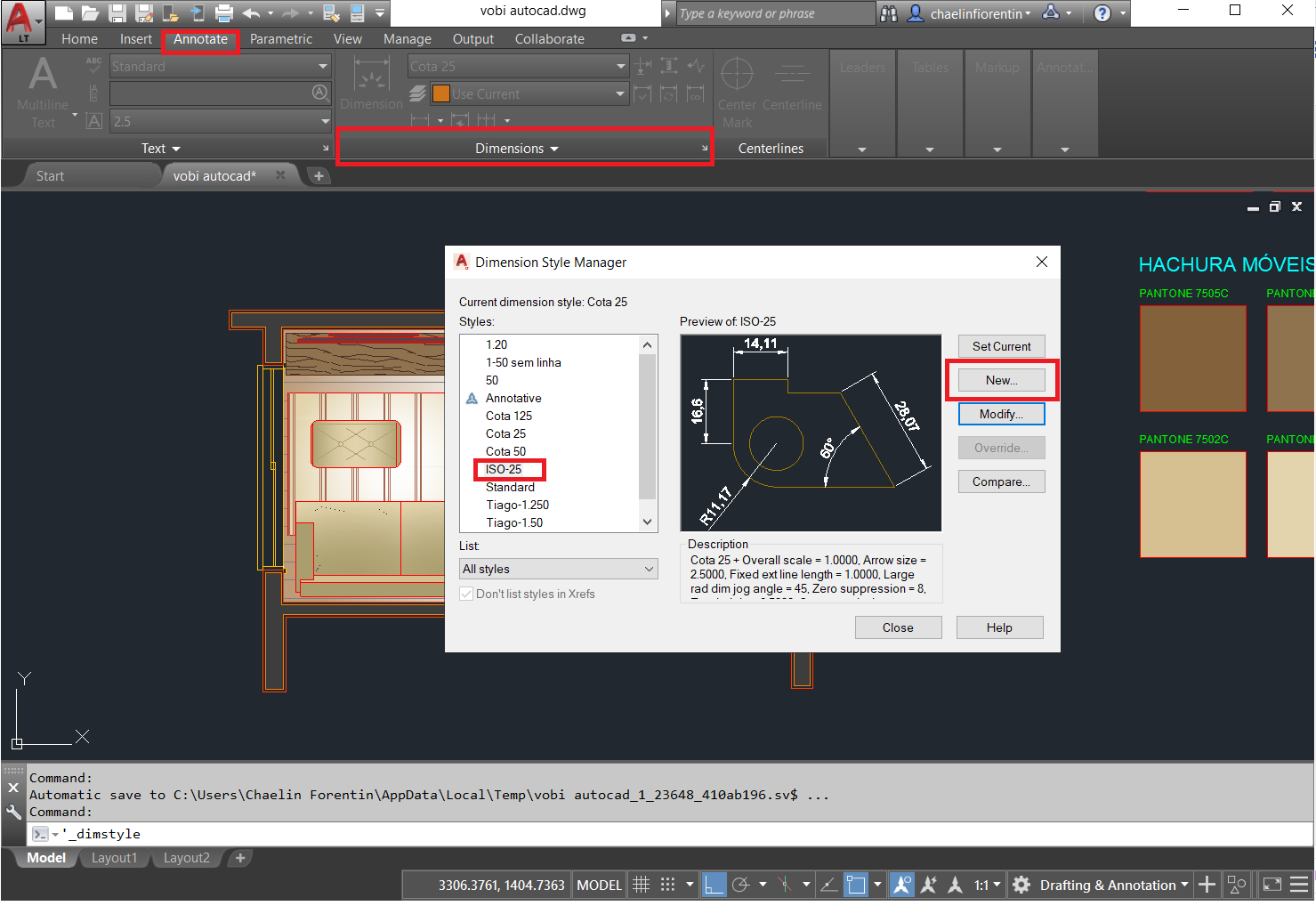Image resolution: width=1316 pixels, height=906 pixels.
Task: Click the large Dimension tool icon
Action: [371, 74]
